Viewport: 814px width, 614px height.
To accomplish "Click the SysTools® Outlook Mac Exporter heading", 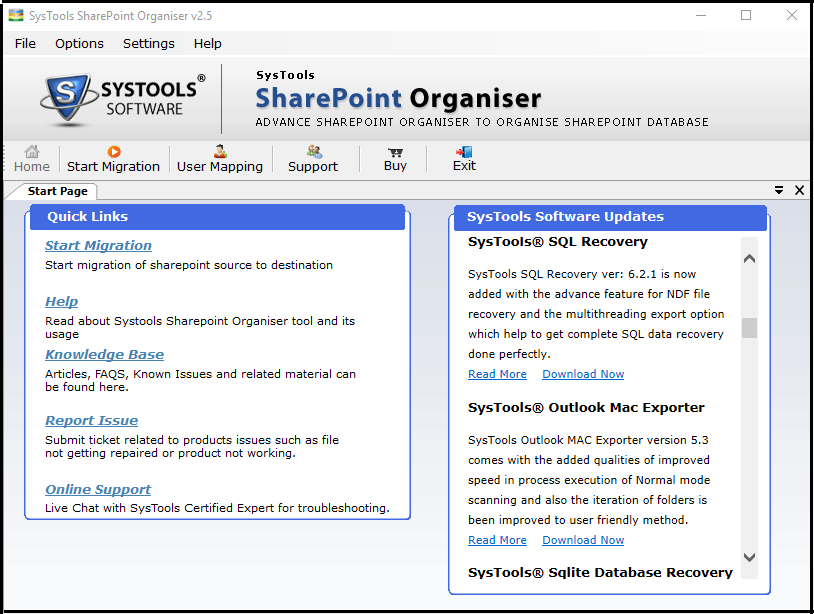I will (586, 407).
